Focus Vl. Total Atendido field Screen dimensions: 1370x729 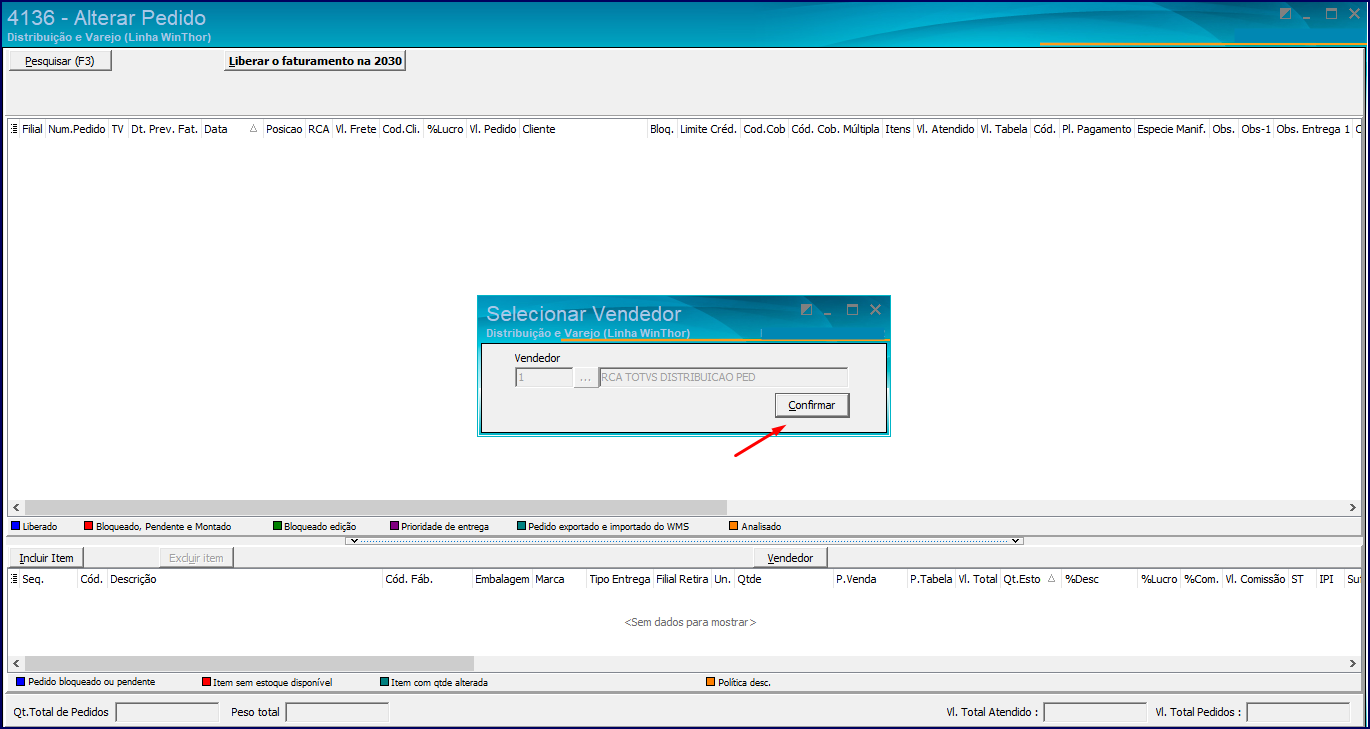coord(1095,712)
